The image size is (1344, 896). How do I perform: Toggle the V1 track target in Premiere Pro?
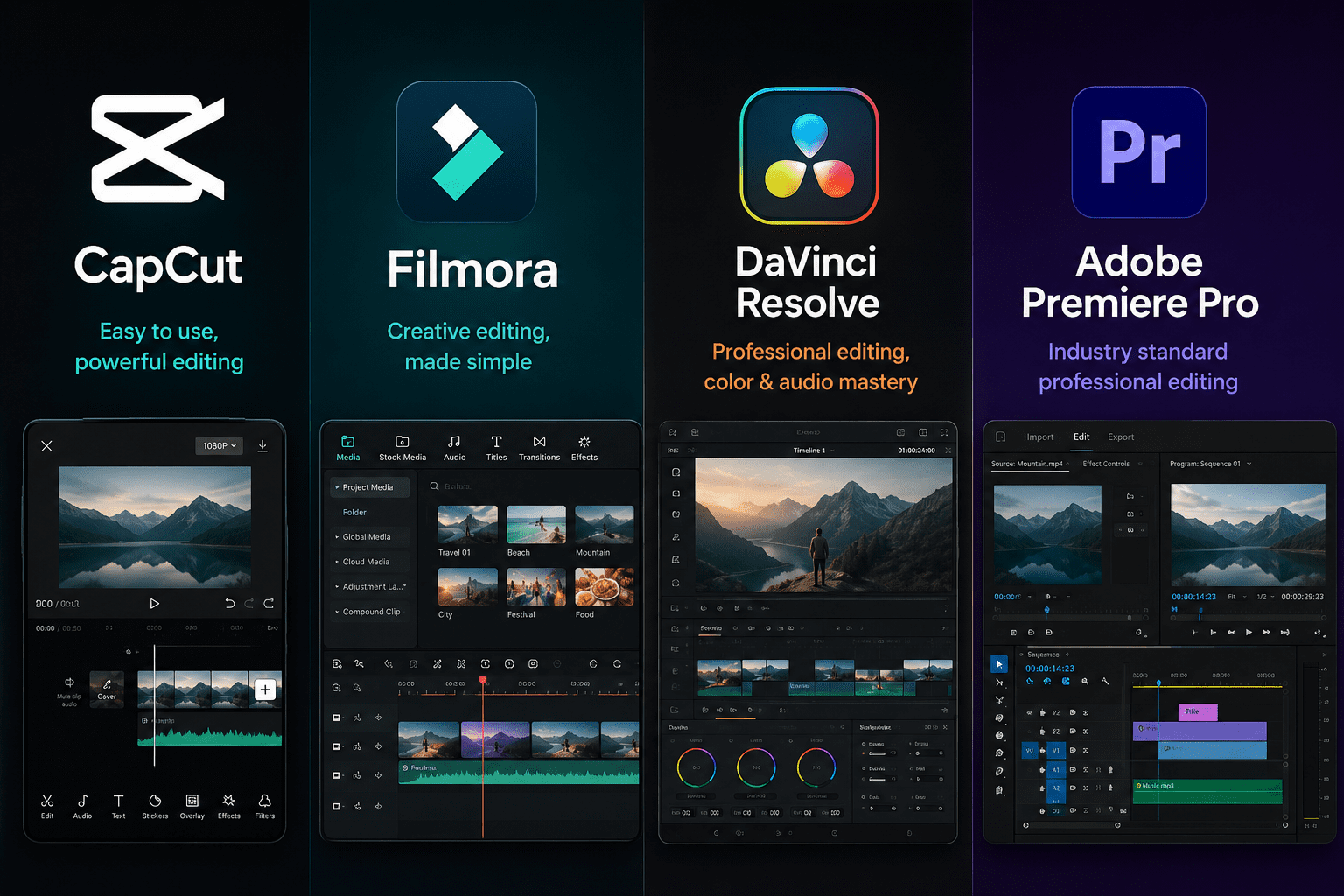click(x=1056, y=750)
